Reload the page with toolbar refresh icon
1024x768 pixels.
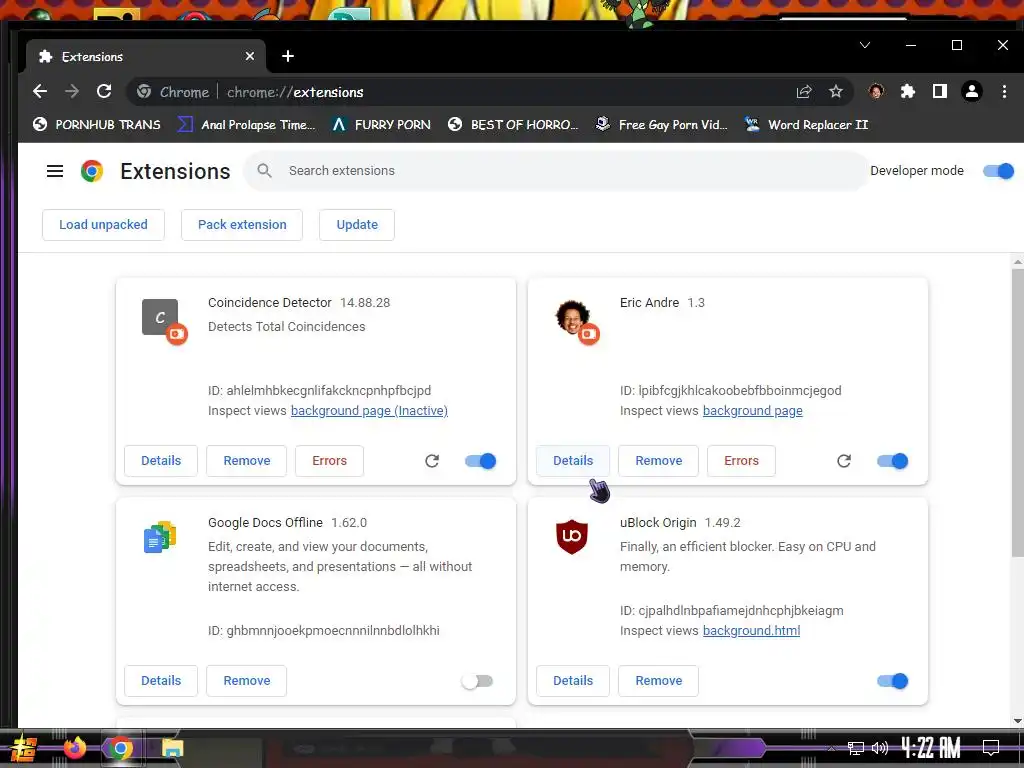click(x=104, y=91)
